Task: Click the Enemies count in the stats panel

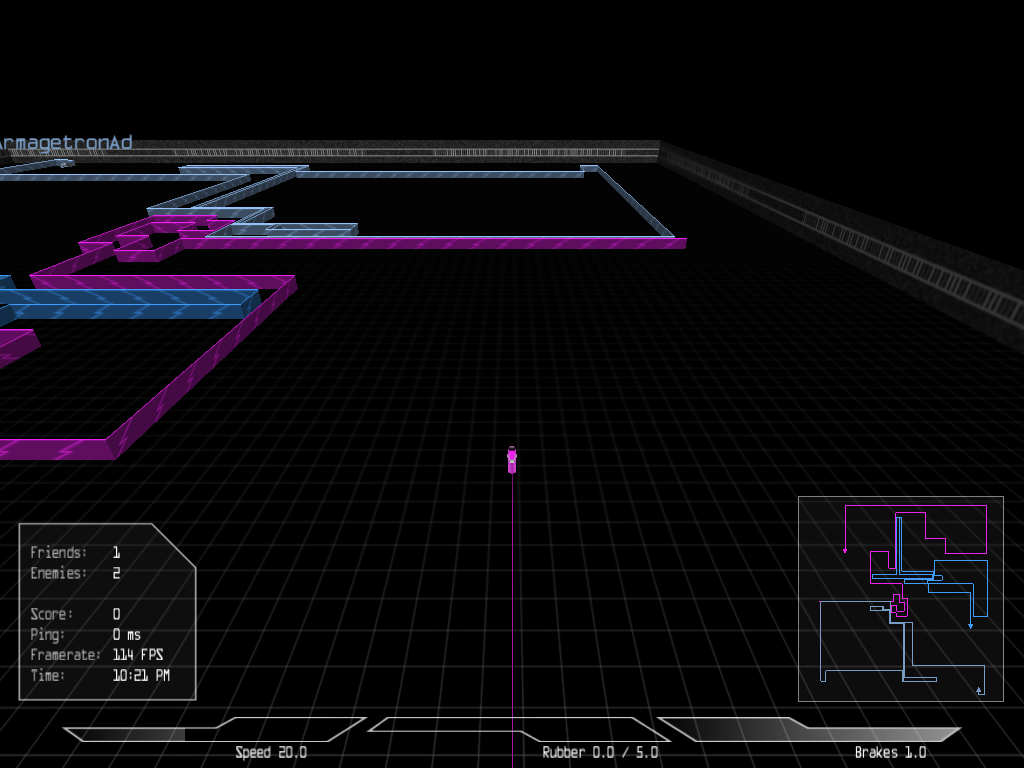Action: (116, 574)
